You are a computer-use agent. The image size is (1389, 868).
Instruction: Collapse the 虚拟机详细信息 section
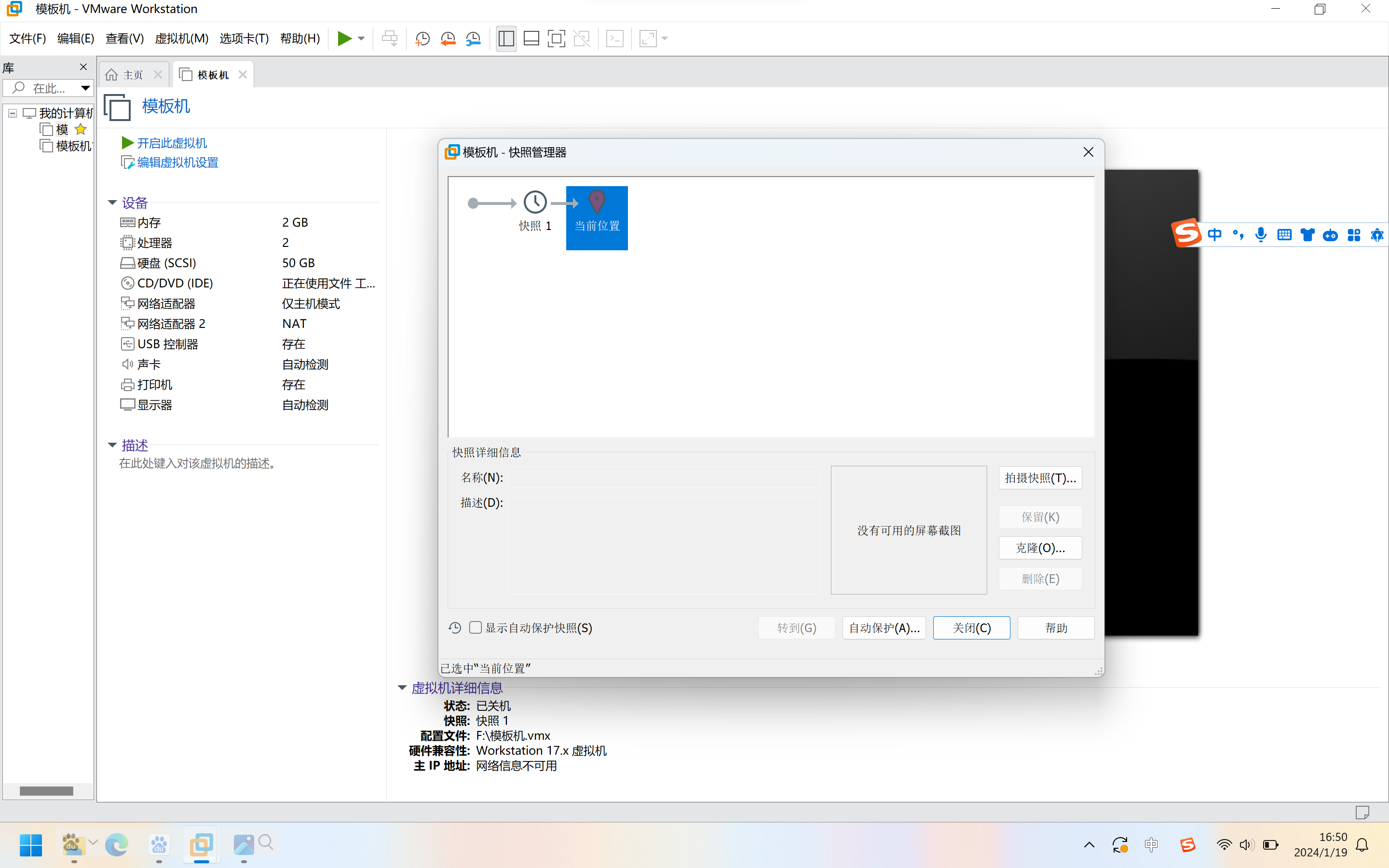(x=402, y=688)
